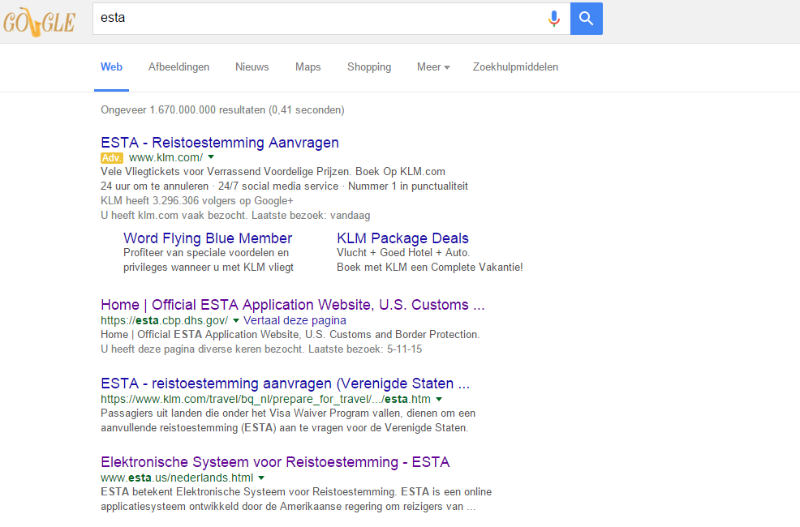
Task: Open the Word Flying Blue Member sitelink
Action: click(208, 238)
